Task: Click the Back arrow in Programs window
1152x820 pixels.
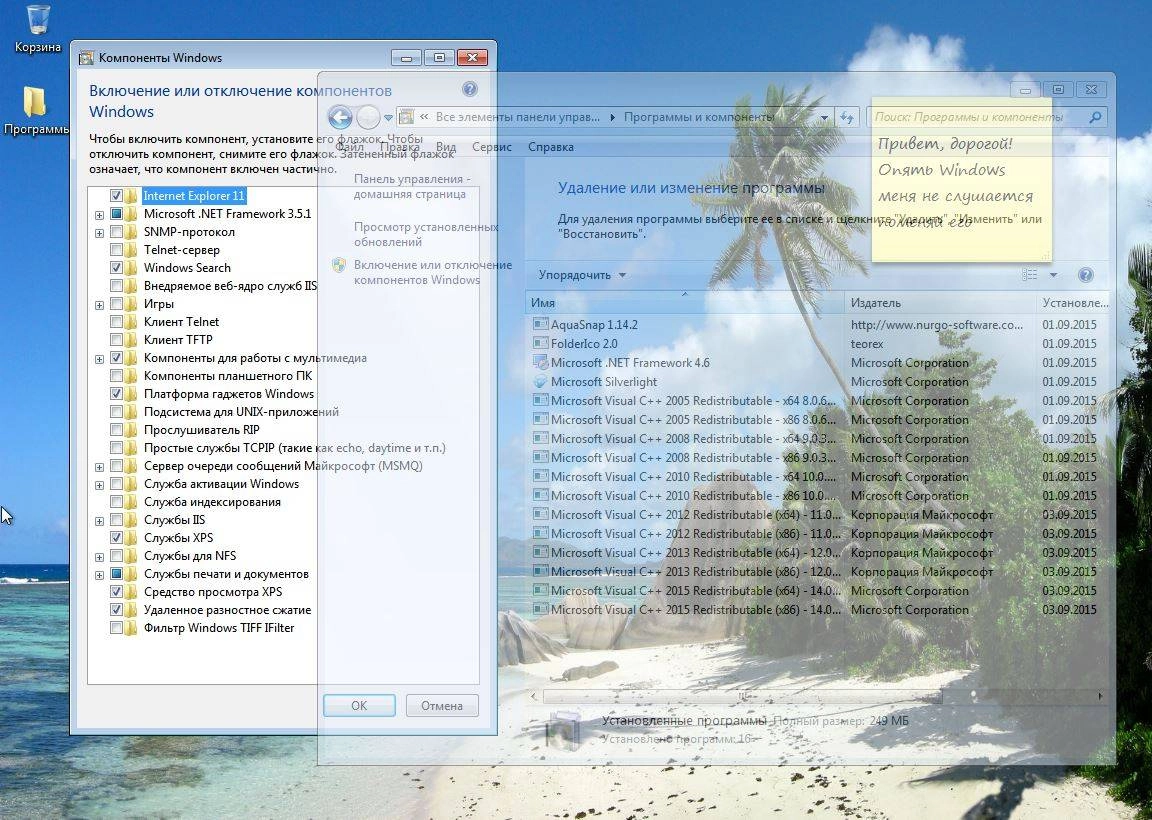Action: 340,117
